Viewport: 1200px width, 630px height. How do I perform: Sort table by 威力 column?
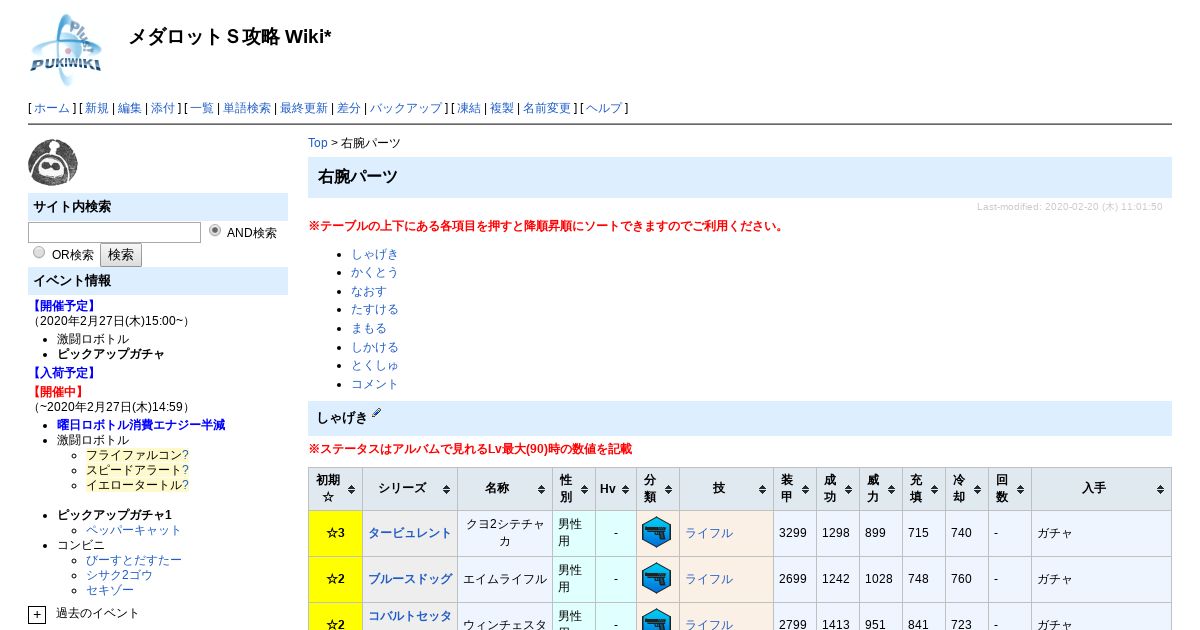pyautogui.click(x=880, y=489)
